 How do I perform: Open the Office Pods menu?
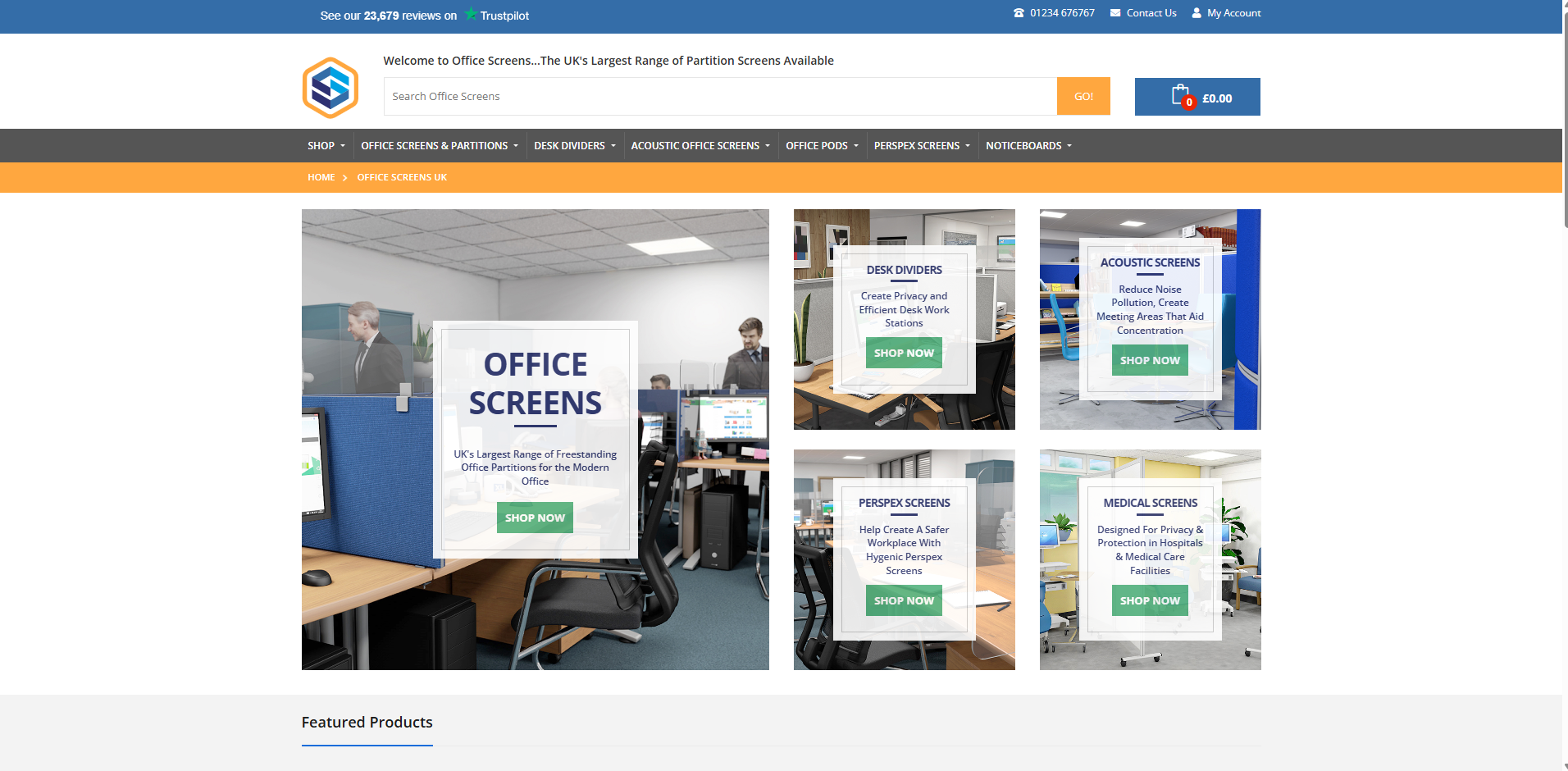(x=822, y=146)
